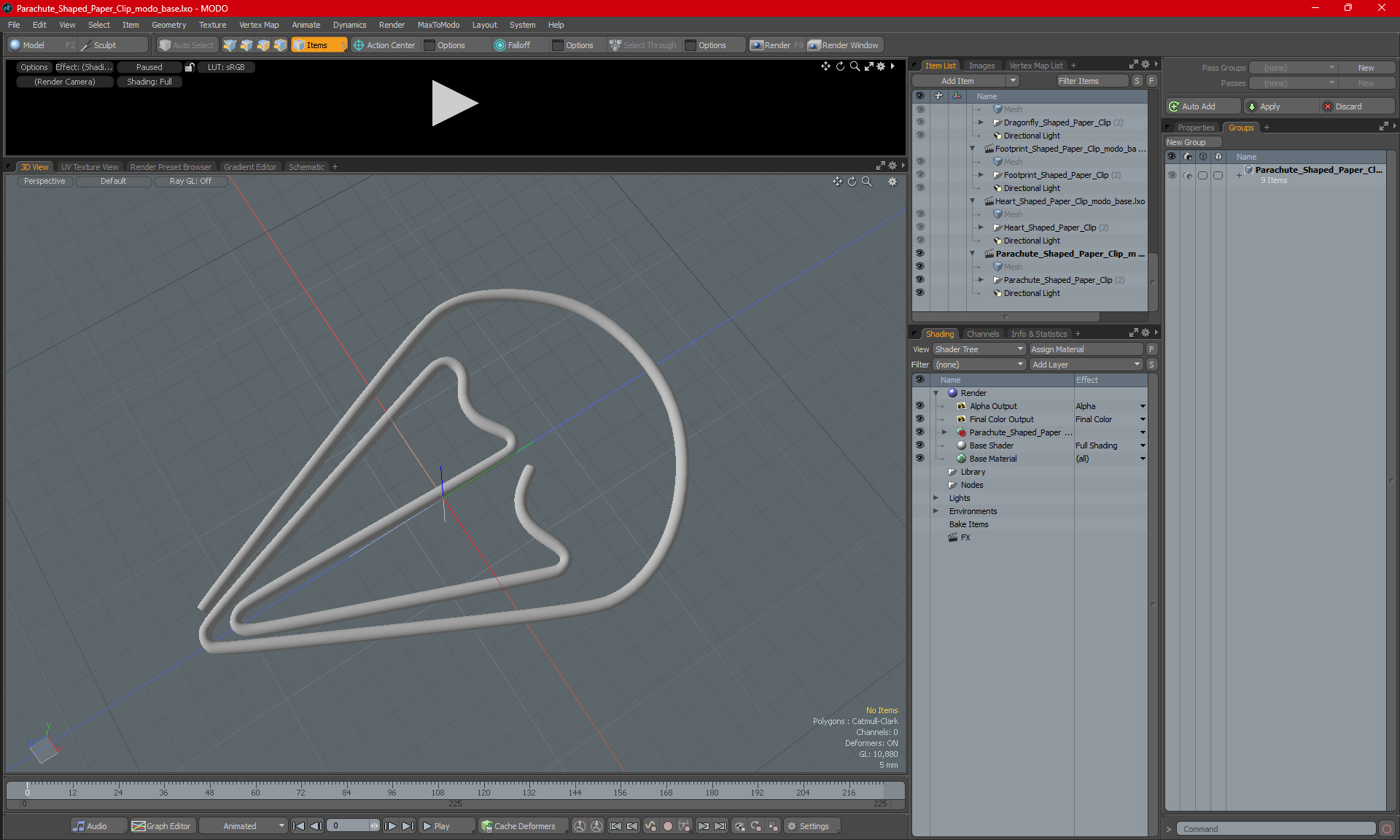
Task: Go to the first frame
Action: tap(298, 826)
